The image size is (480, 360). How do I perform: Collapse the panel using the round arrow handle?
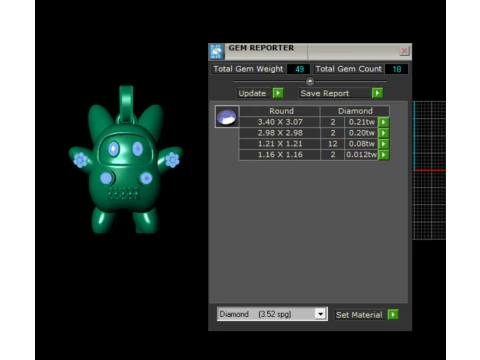(310, 81)
